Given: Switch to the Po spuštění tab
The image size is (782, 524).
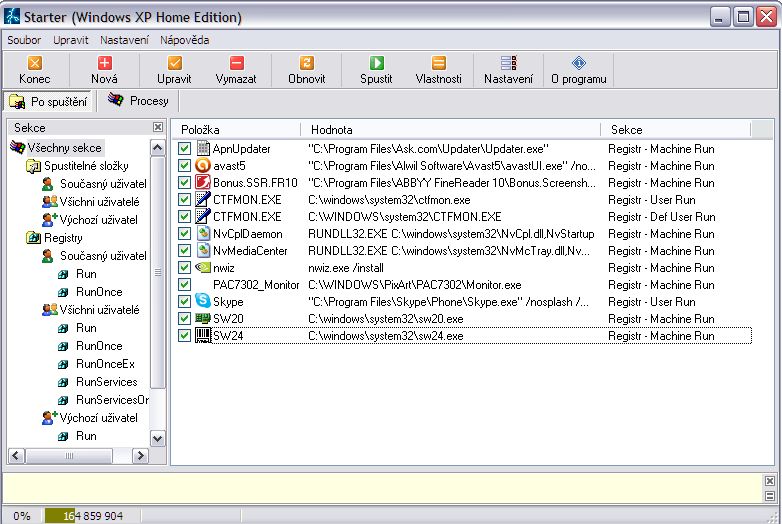Looking at the screenshot, I should pos(48,102).
